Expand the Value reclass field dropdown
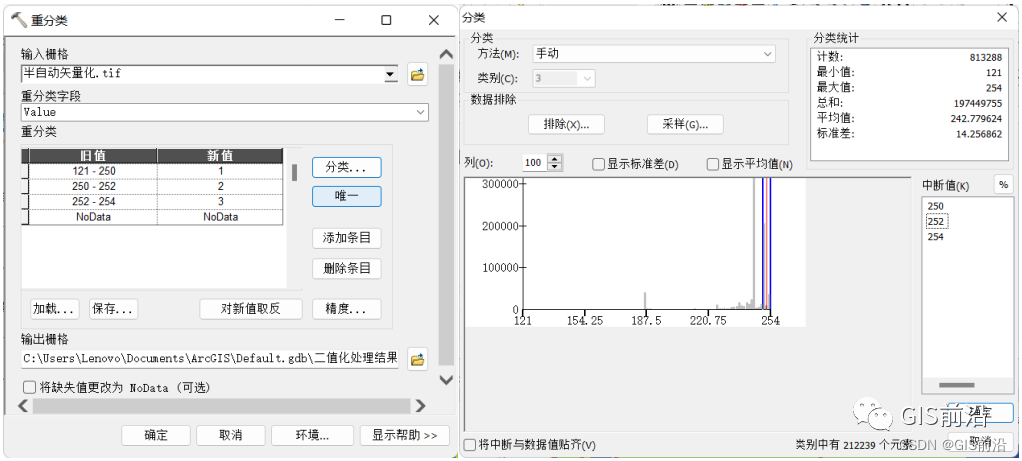Image resolution: width=1022 pixels, height=461 pixels. [x=420, y=112]
